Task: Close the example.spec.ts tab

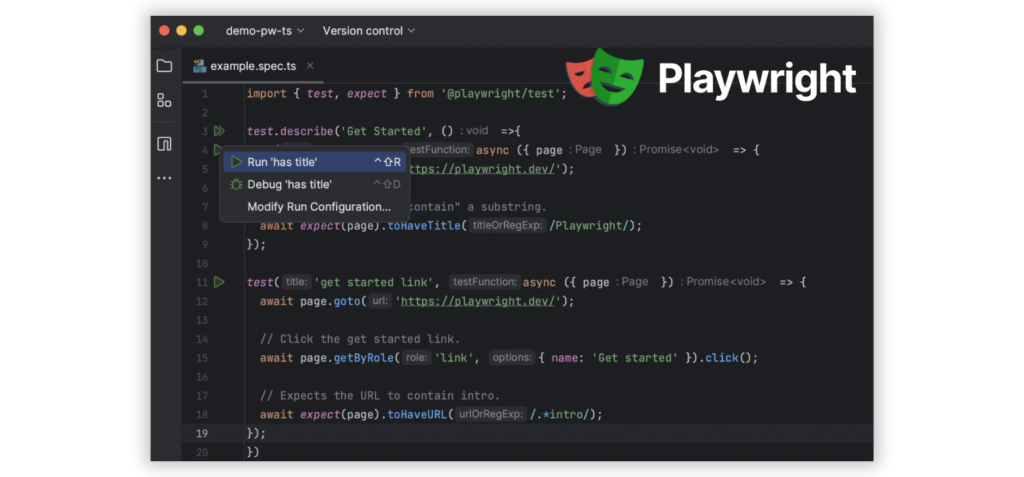Action: tap(310, 66)
